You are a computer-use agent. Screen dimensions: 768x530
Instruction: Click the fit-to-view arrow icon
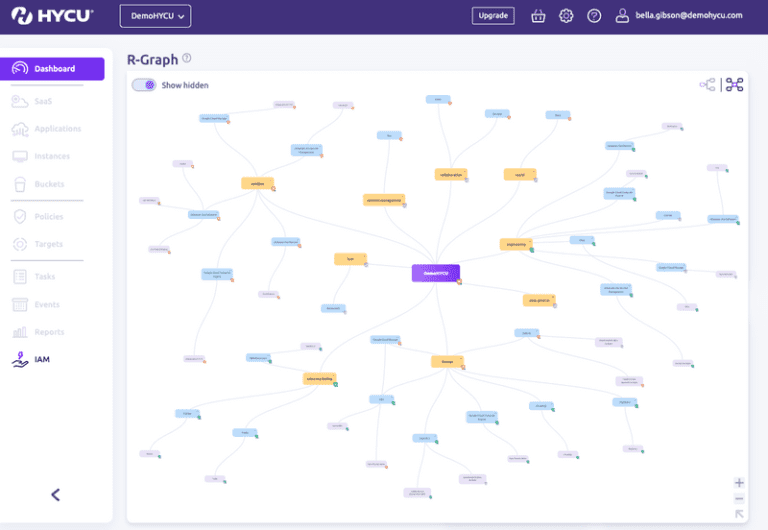(x=739, y=514)
